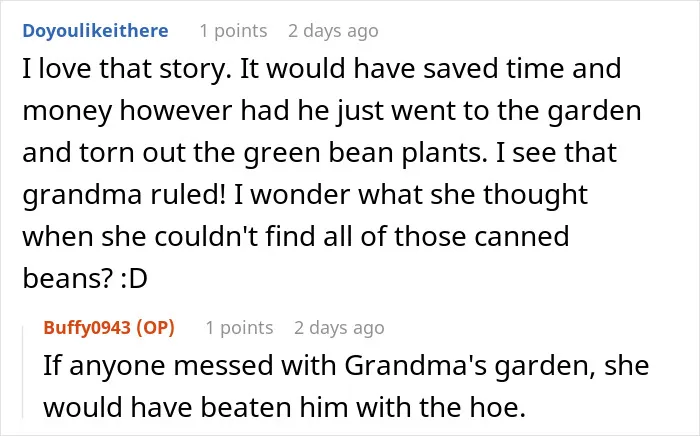Open the timestamp link on Buffy0943's reply
Screen dimensions: 700x436
click(339, 328)
